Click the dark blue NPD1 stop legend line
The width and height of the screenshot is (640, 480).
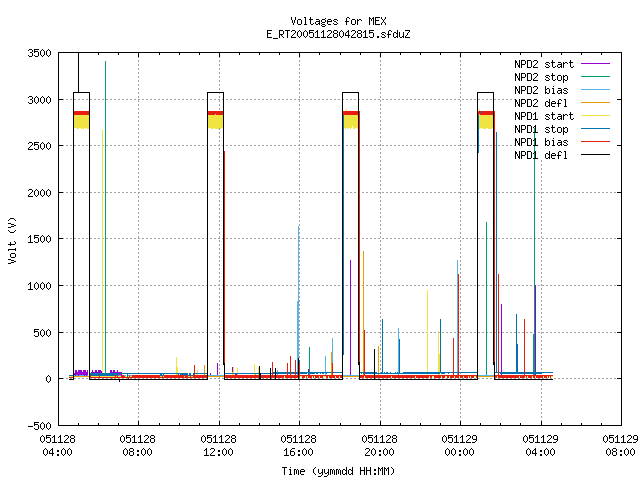(x=596, y=129)
